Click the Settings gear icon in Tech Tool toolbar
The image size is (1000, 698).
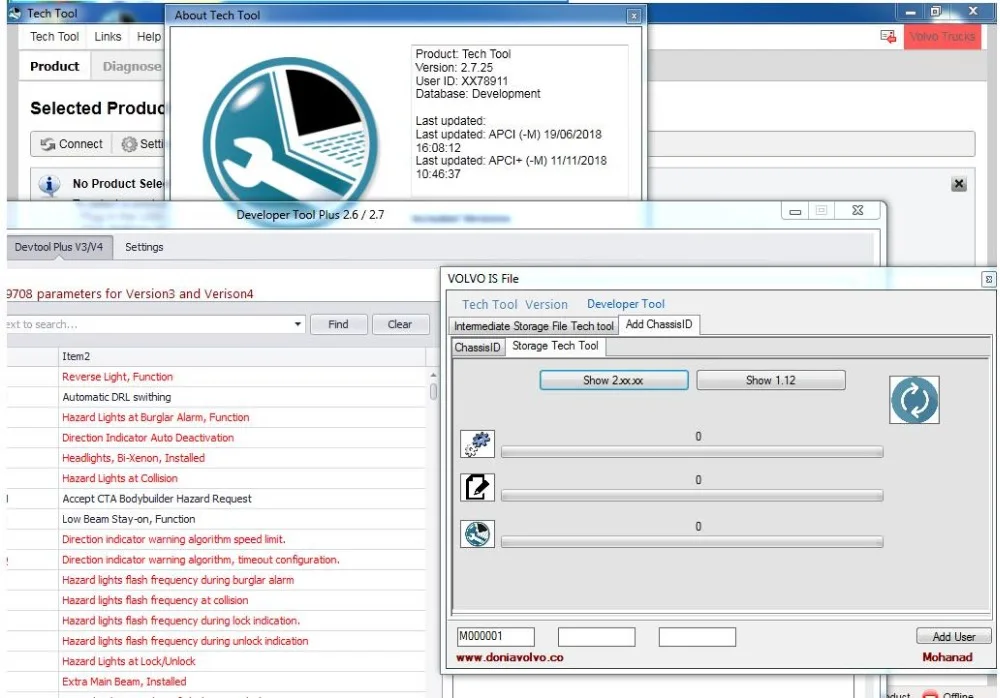click(x=129, y=144)
